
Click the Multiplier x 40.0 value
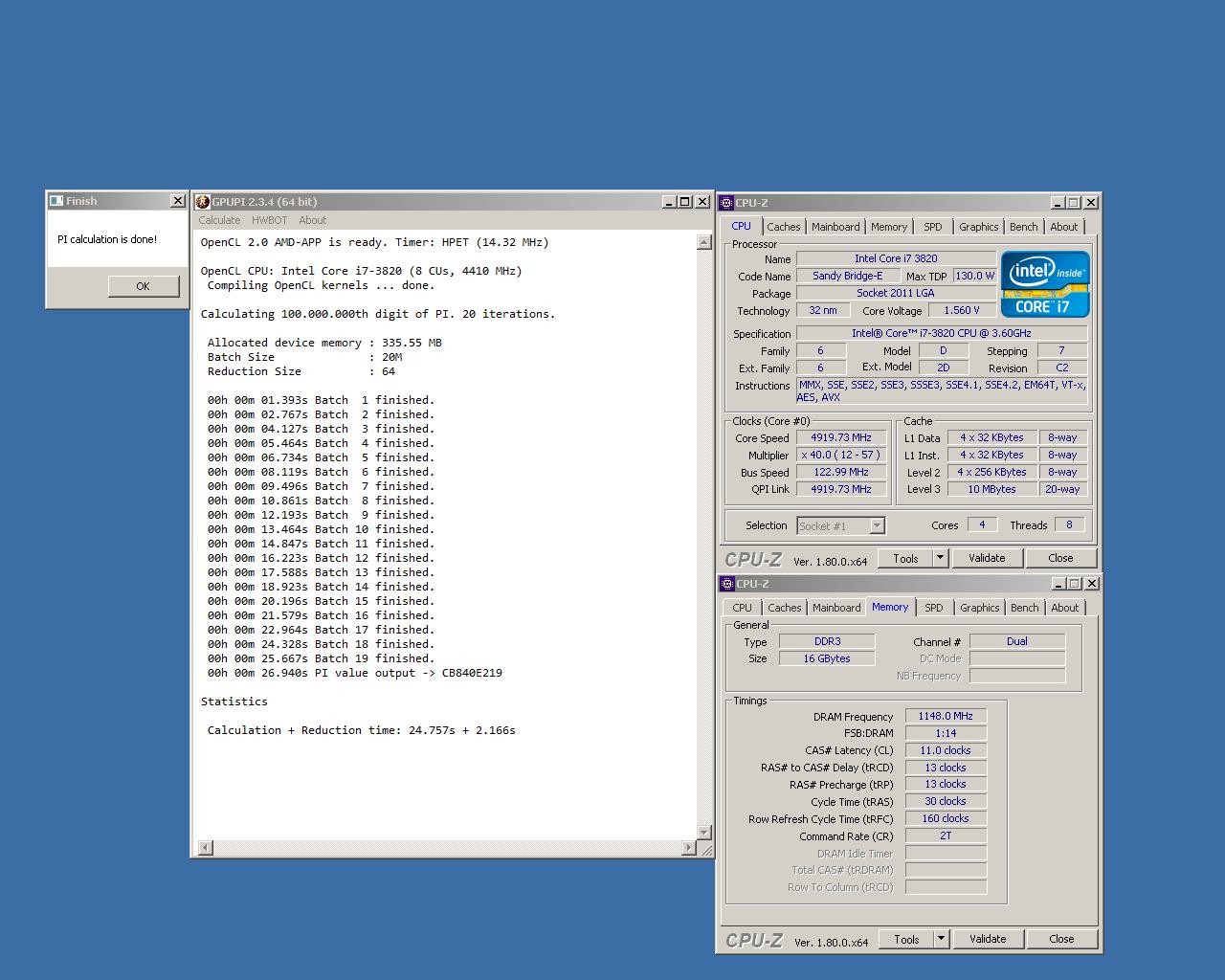(841, 455)
